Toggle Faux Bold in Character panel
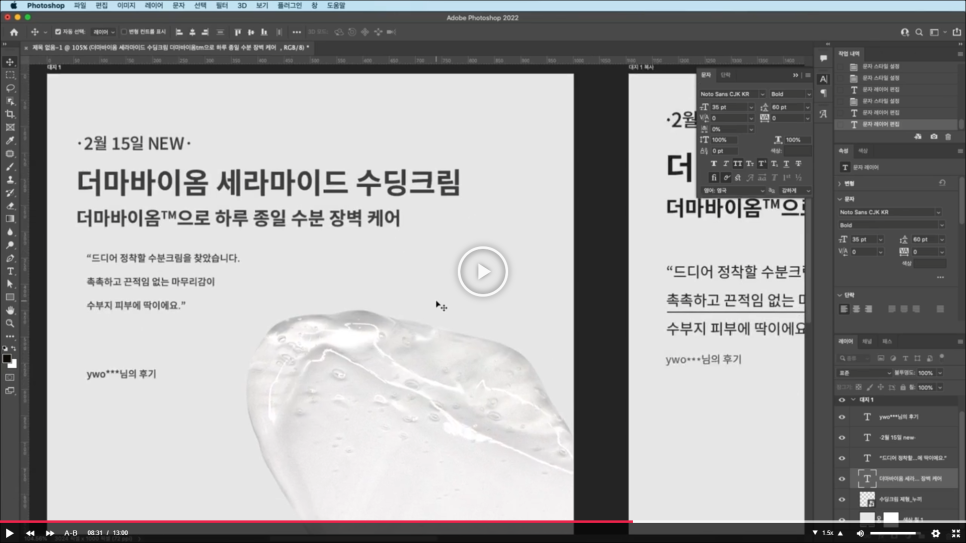 [713, 164]
